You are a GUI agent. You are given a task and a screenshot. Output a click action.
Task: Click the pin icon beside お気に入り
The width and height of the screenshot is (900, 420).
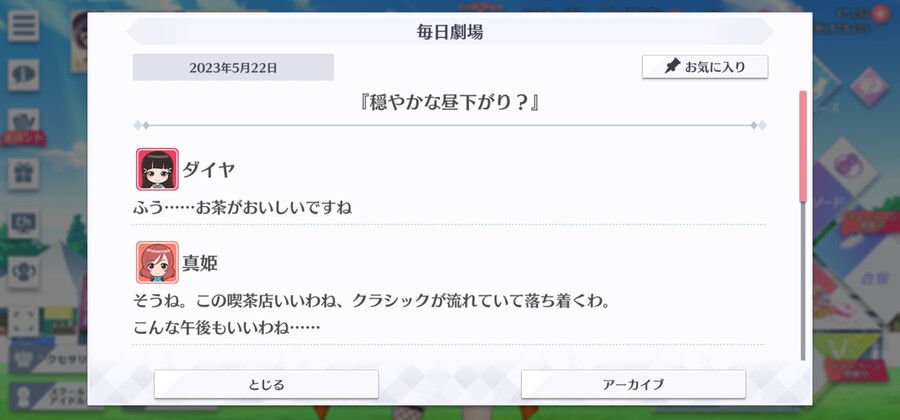[x=672, y=67]
